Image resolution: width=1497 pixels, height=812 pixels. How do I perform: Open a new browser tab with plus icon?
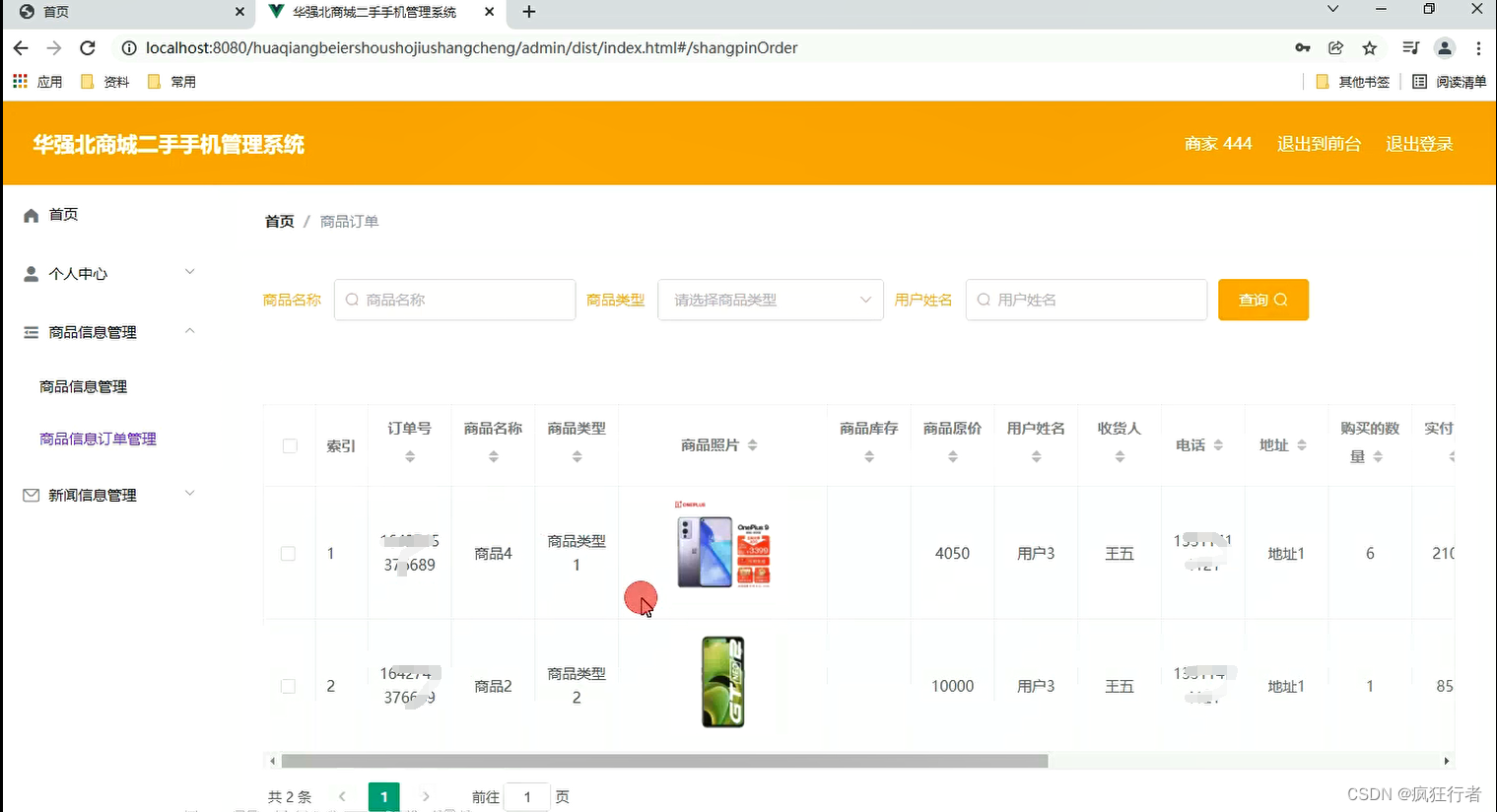click(529, 12)
